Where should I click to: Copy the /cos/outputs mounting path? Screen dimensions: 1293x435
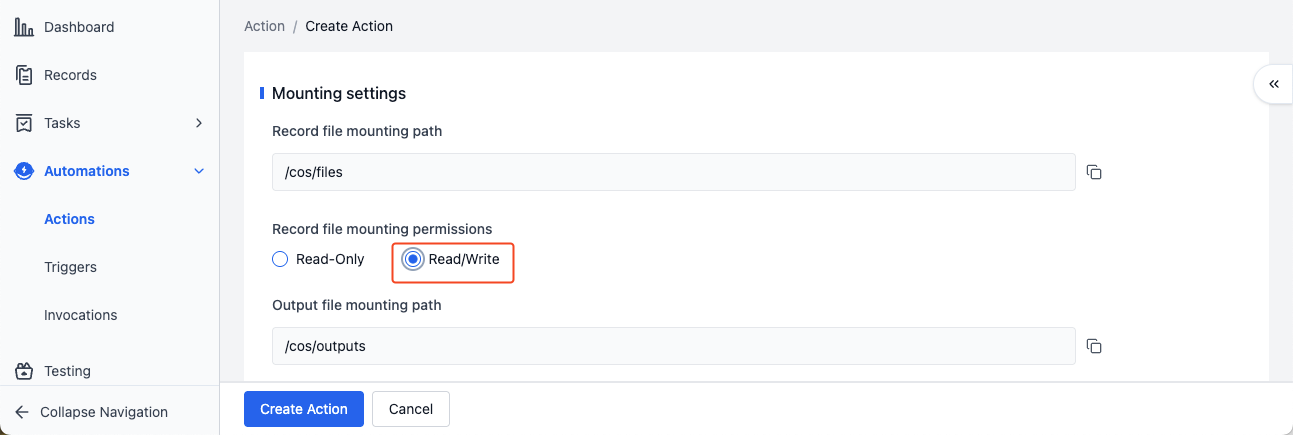[x=1094, y=346]
